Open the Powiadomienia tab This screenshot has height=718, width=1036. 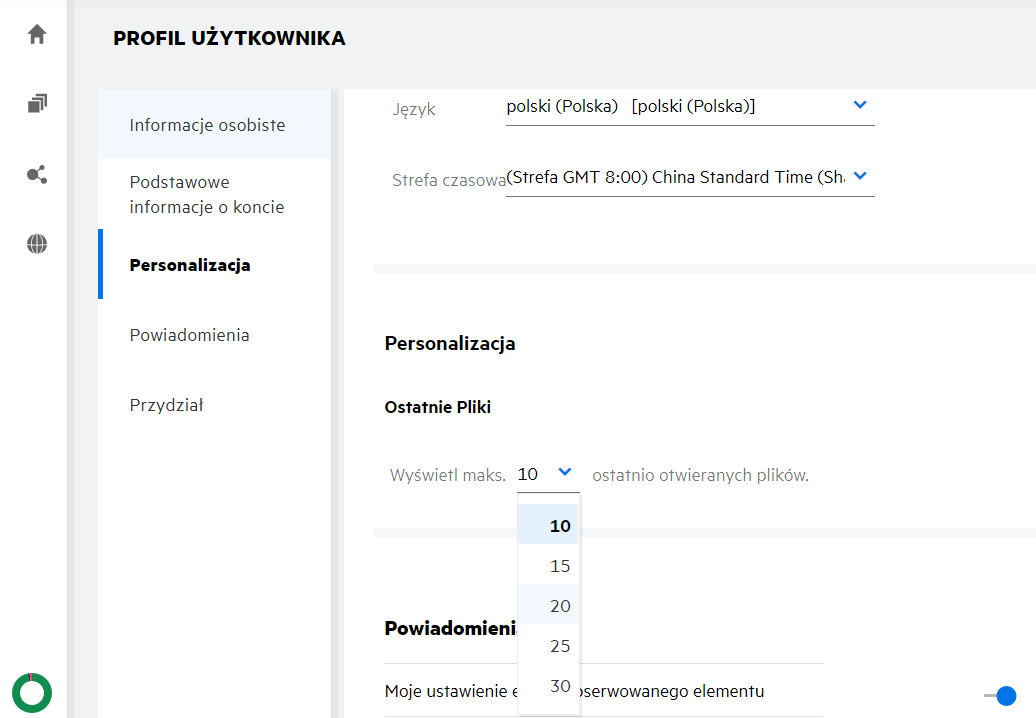tap(189, 335)
